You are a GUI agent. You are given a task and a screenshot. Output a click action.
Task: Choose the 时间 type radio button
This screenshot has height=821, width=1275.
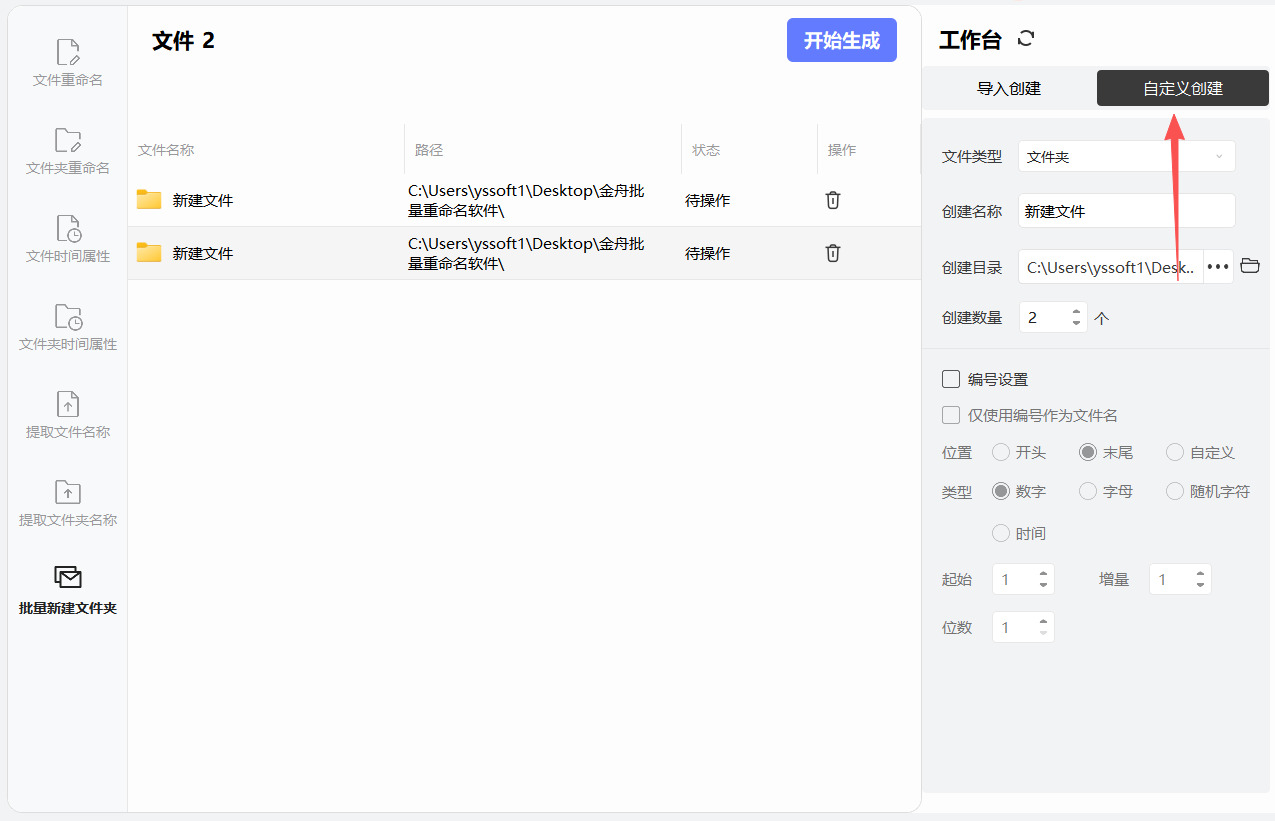pyautogui.click(x=1001, y=533)
